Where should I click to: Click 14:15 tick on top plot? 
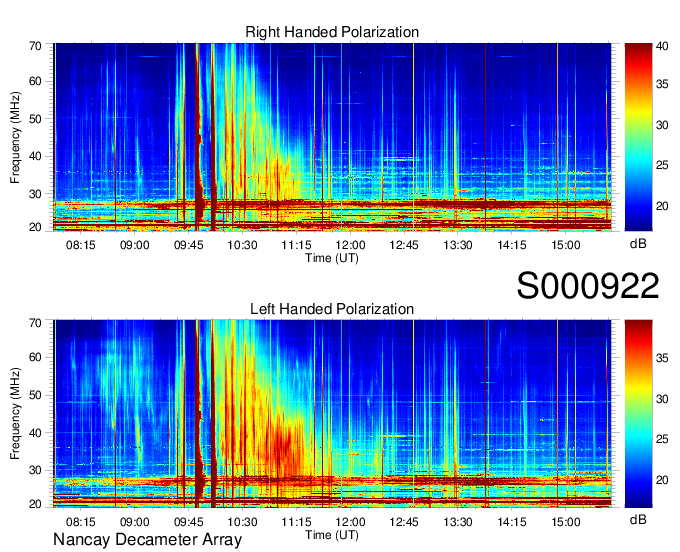pyautogui.click(x=512, y=245)
